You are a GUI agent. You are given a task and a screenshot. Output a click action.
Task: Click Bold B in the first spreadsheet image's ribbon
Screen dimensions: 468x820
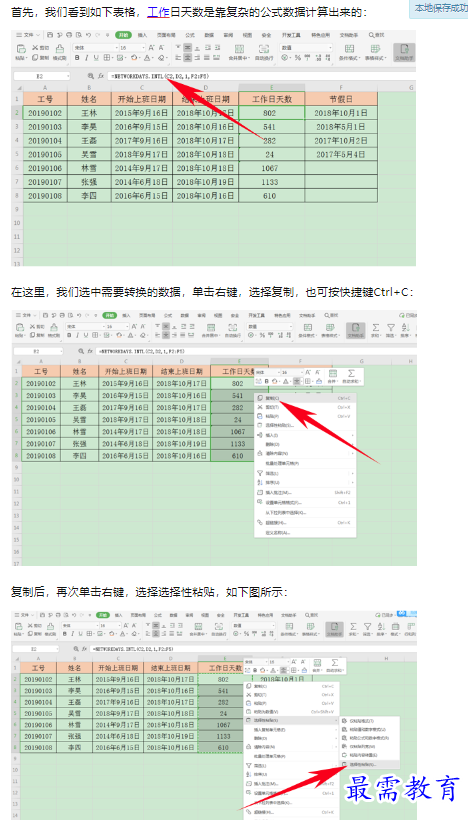click(76, 58)
